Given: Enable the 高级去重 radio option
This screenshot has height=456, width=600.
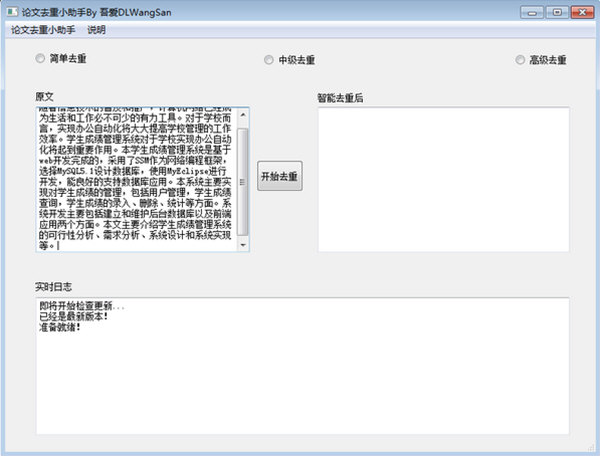Looking at the screenshot, I should tap(520, 60).
